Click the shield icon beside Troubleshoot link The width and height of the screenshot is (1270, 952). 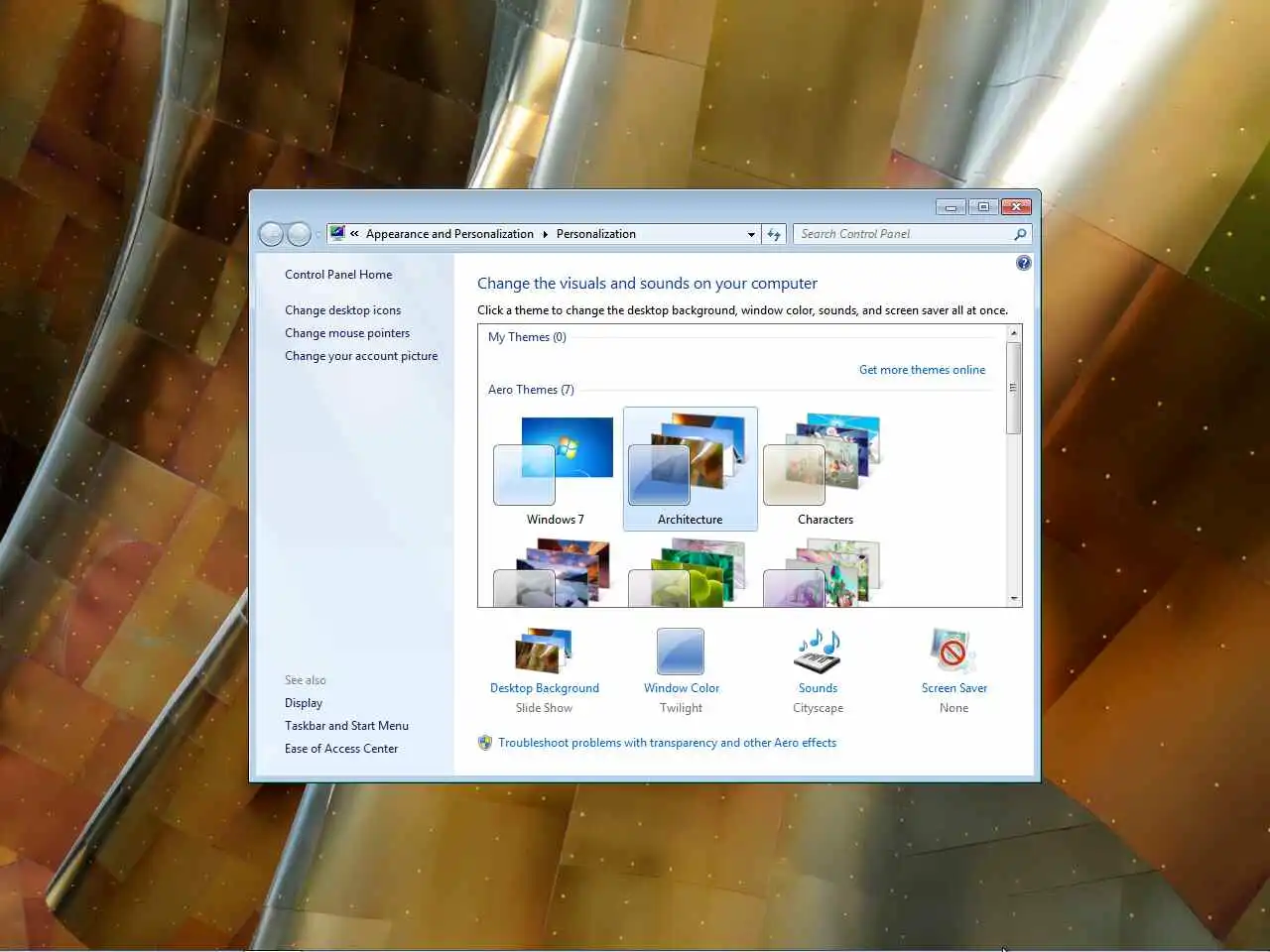coord(485,743)
